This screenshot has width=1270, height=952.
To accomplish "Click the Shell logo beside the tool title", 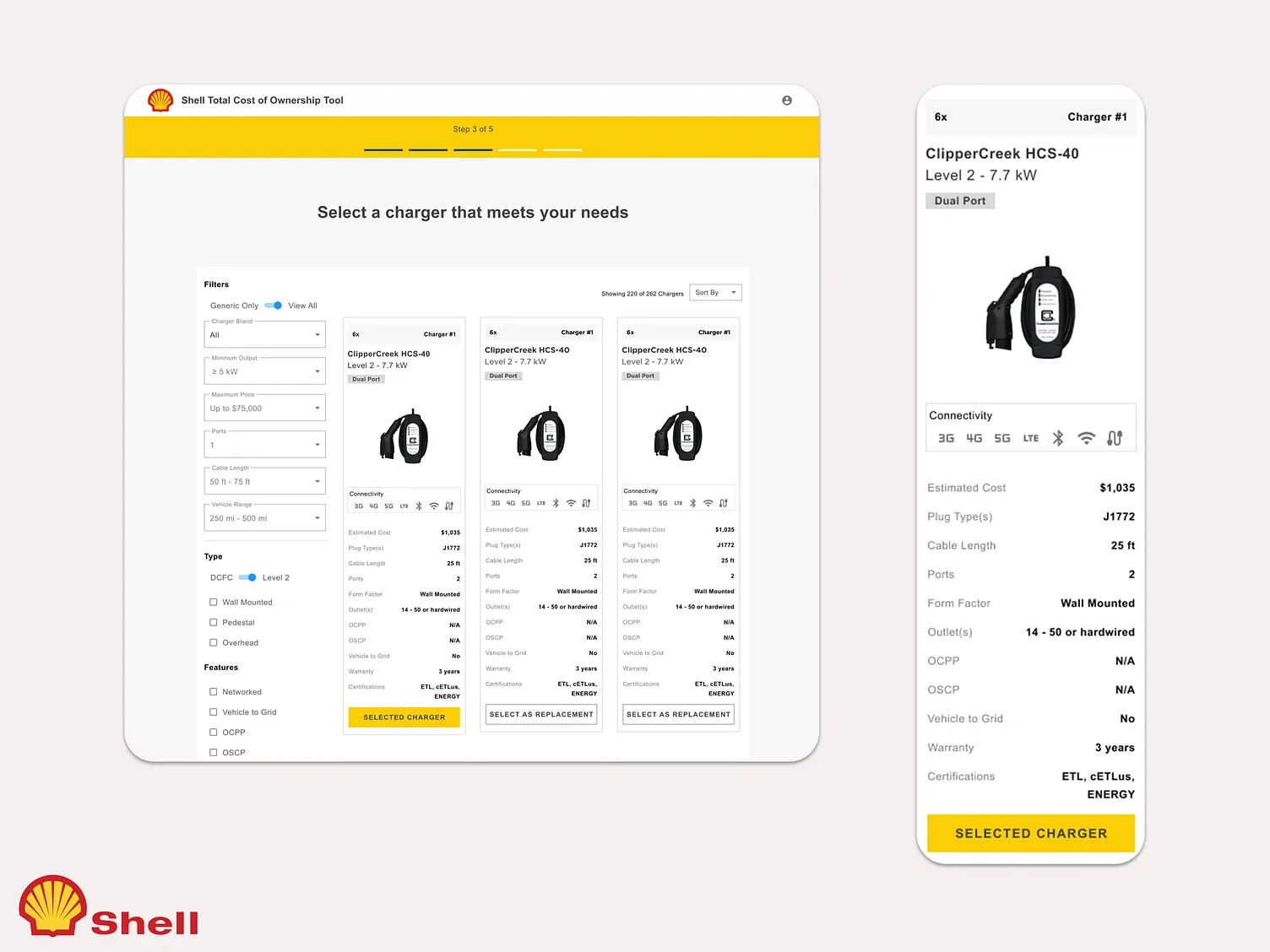I will pos(160,100).
